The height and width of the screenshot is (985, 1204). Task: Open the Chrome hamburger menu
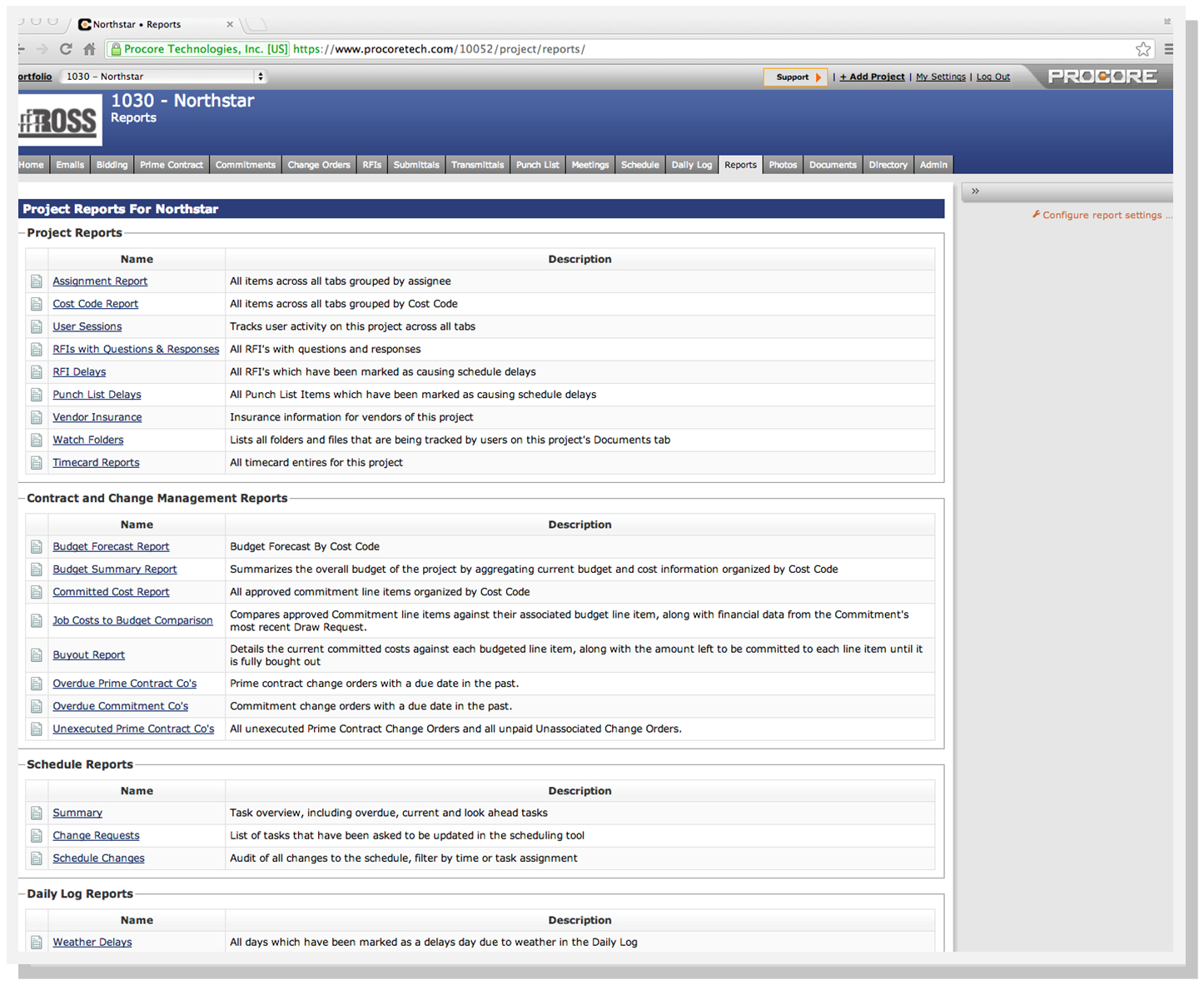(1169, 49)
